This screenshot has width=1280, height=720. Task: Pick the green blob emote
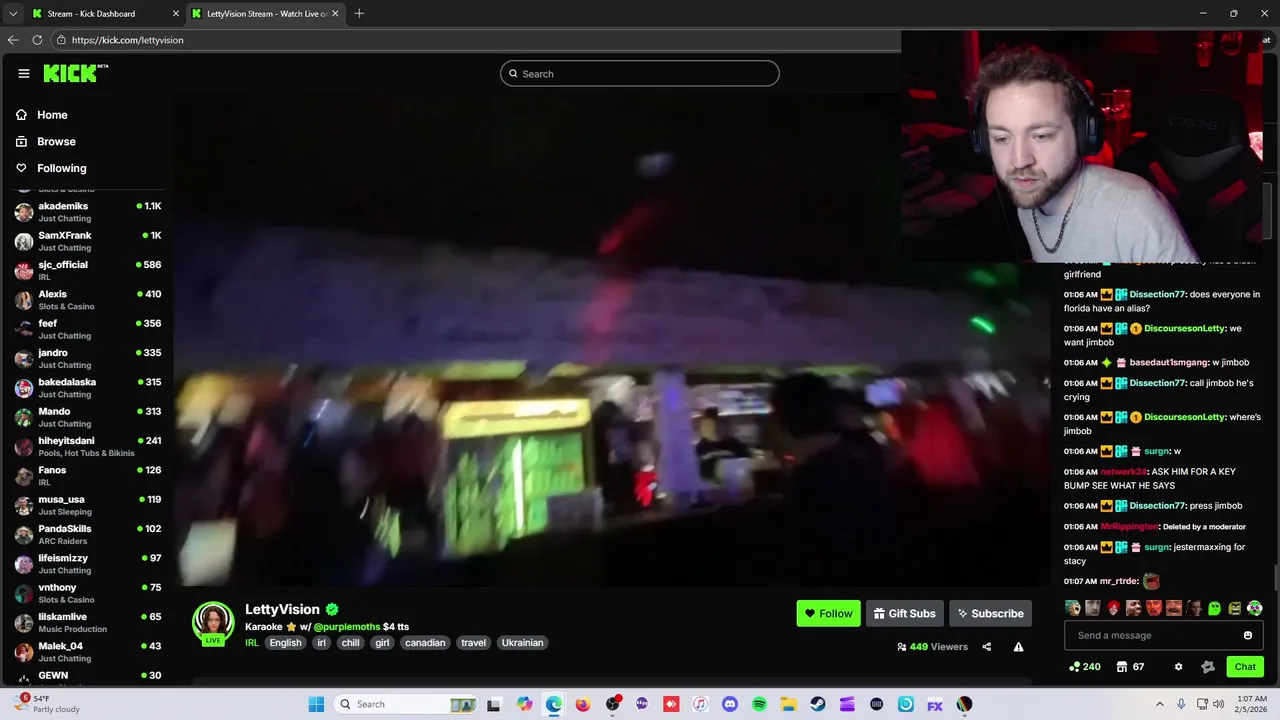(x=1214, y=608)
